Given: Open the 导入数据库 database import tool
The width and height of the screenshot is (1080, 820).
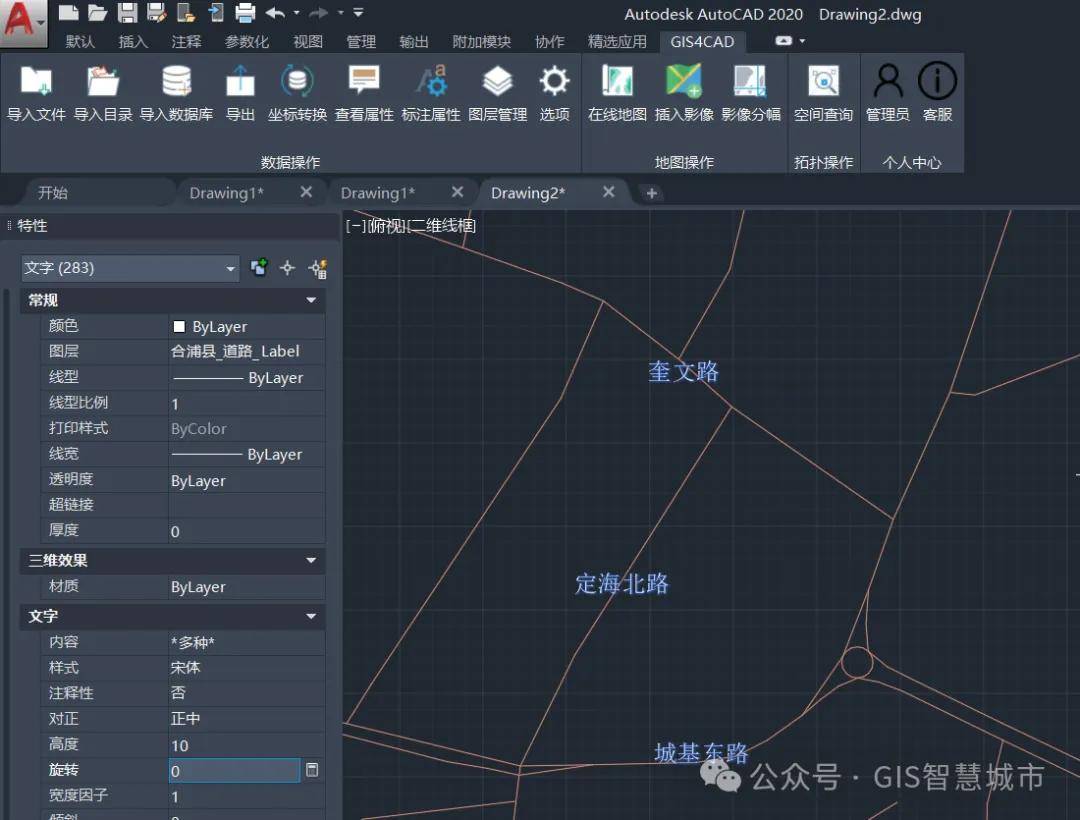Looking at the screenshot, I should point(176,82).
